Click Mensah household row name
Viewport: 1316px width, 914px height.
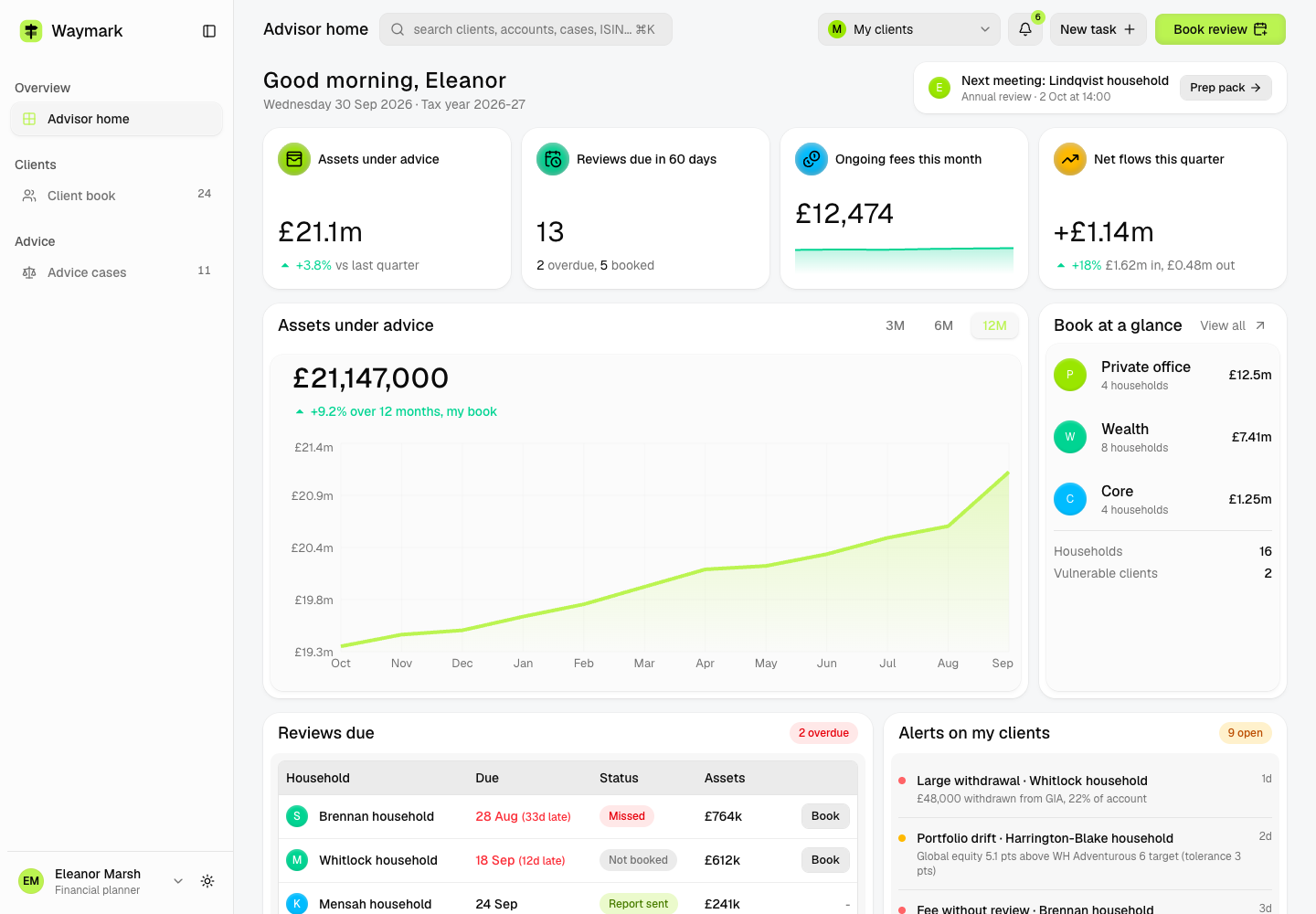pos(375,904)
